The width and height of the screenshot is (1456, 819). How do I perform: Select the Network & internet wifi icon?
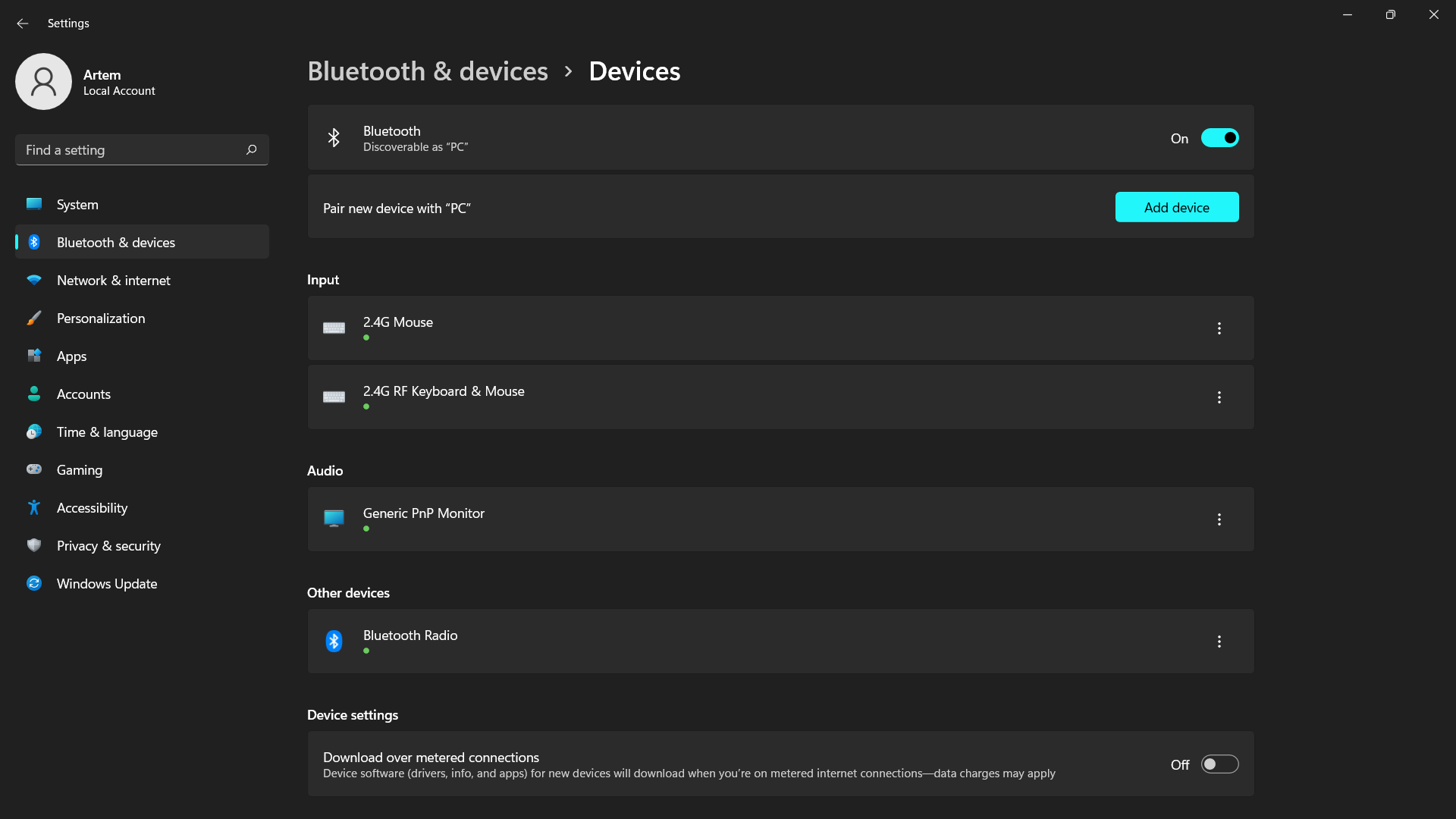(x=34, y=280)
